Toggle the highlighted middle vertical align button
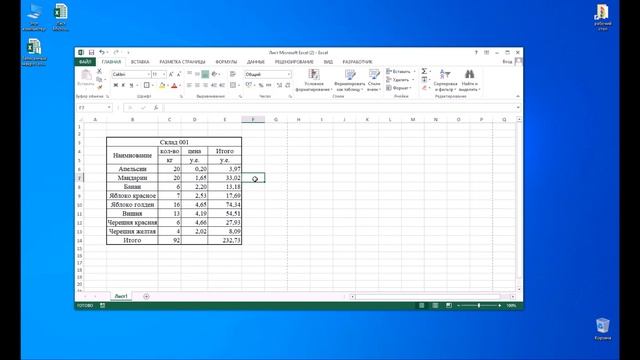This screenshot has height=360, width=640. pyautogui.click(x=205, y=74)
